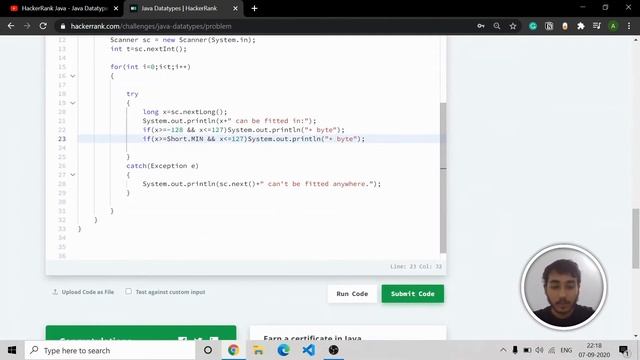
Task: Collapse the code fold at line 16
Action: coord(73,76)
